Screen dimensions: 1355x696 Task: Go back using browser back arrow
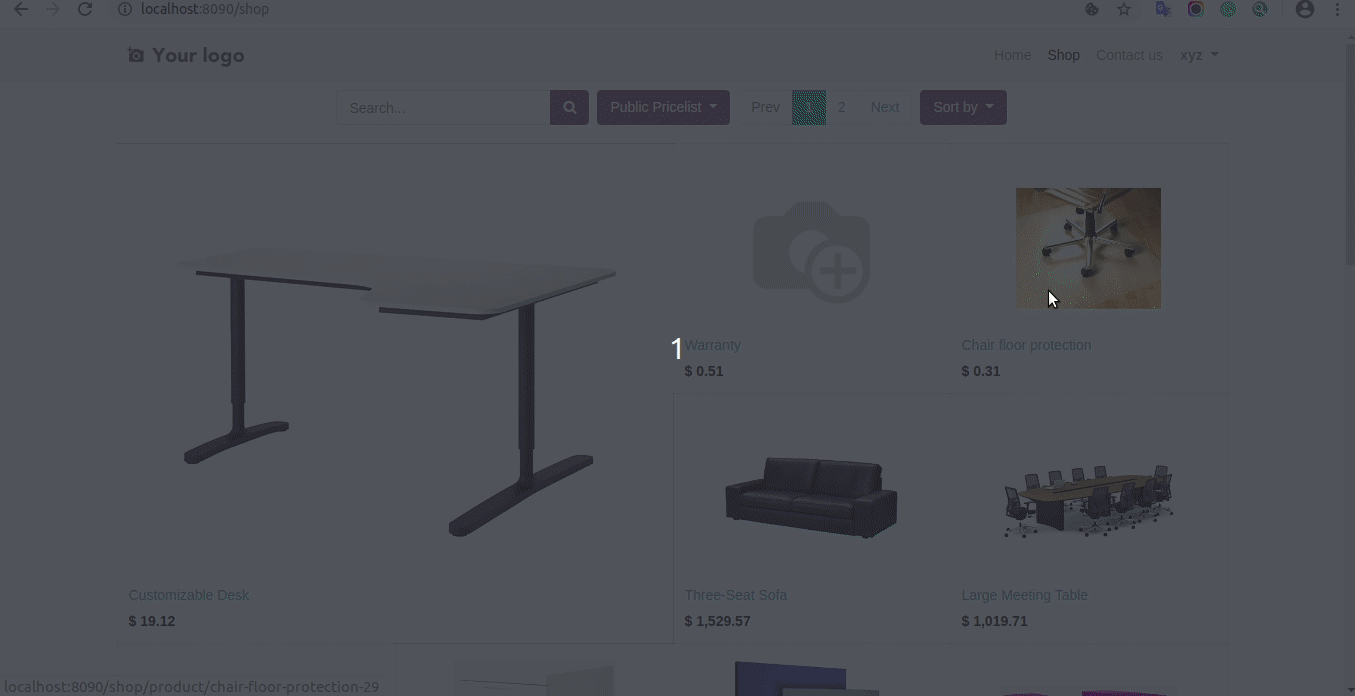[x=21, y=9]
